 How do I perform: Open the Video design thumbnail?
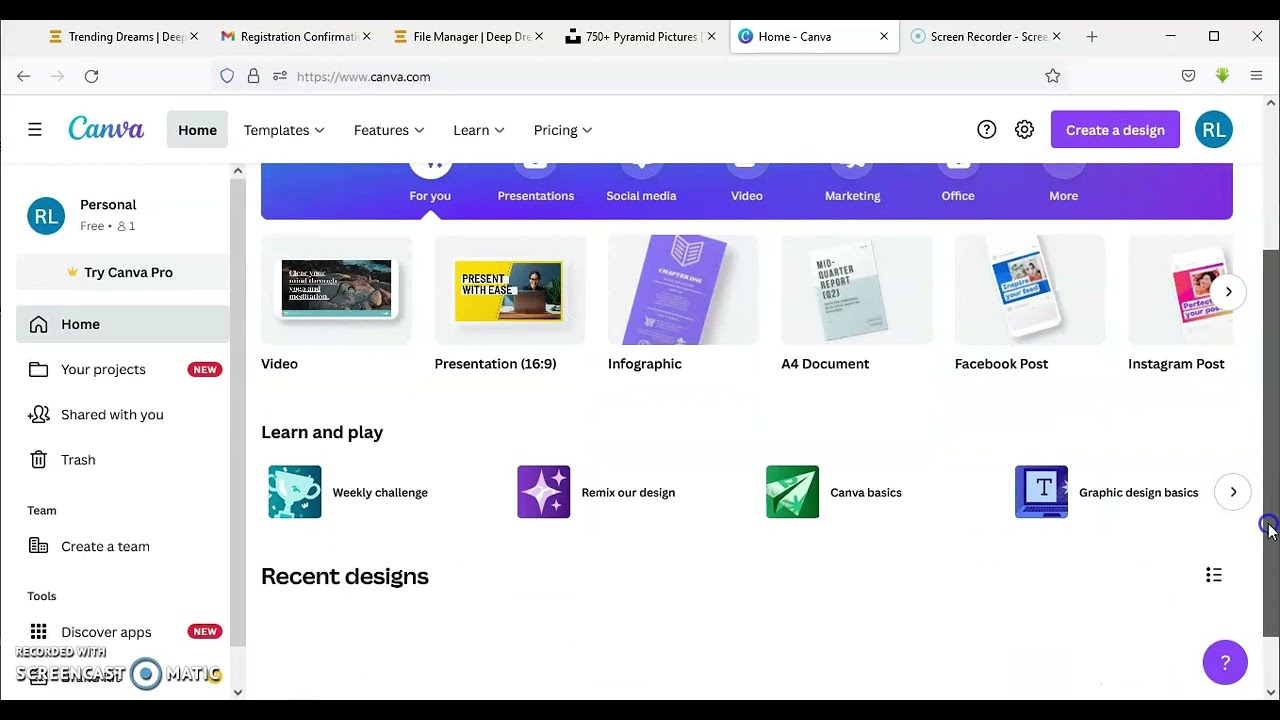pos(336,290)
